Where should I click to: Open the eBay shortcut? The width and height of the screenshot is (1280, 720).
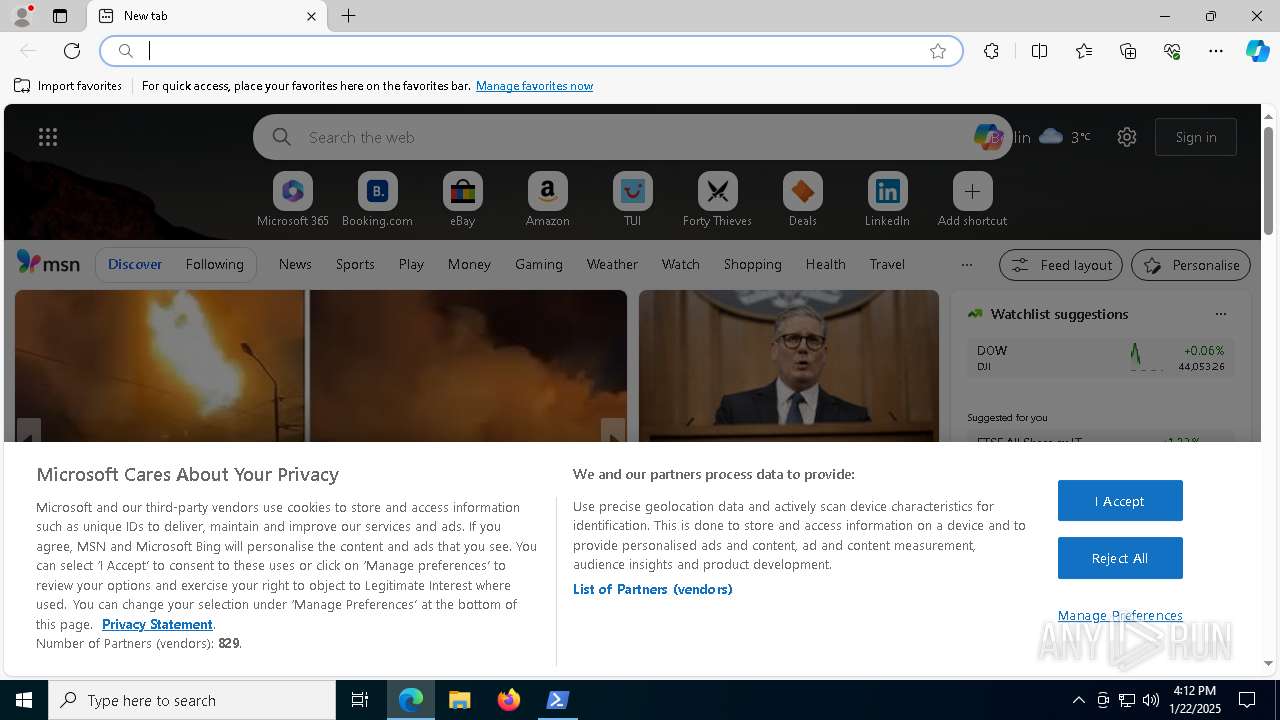(462, 200)
